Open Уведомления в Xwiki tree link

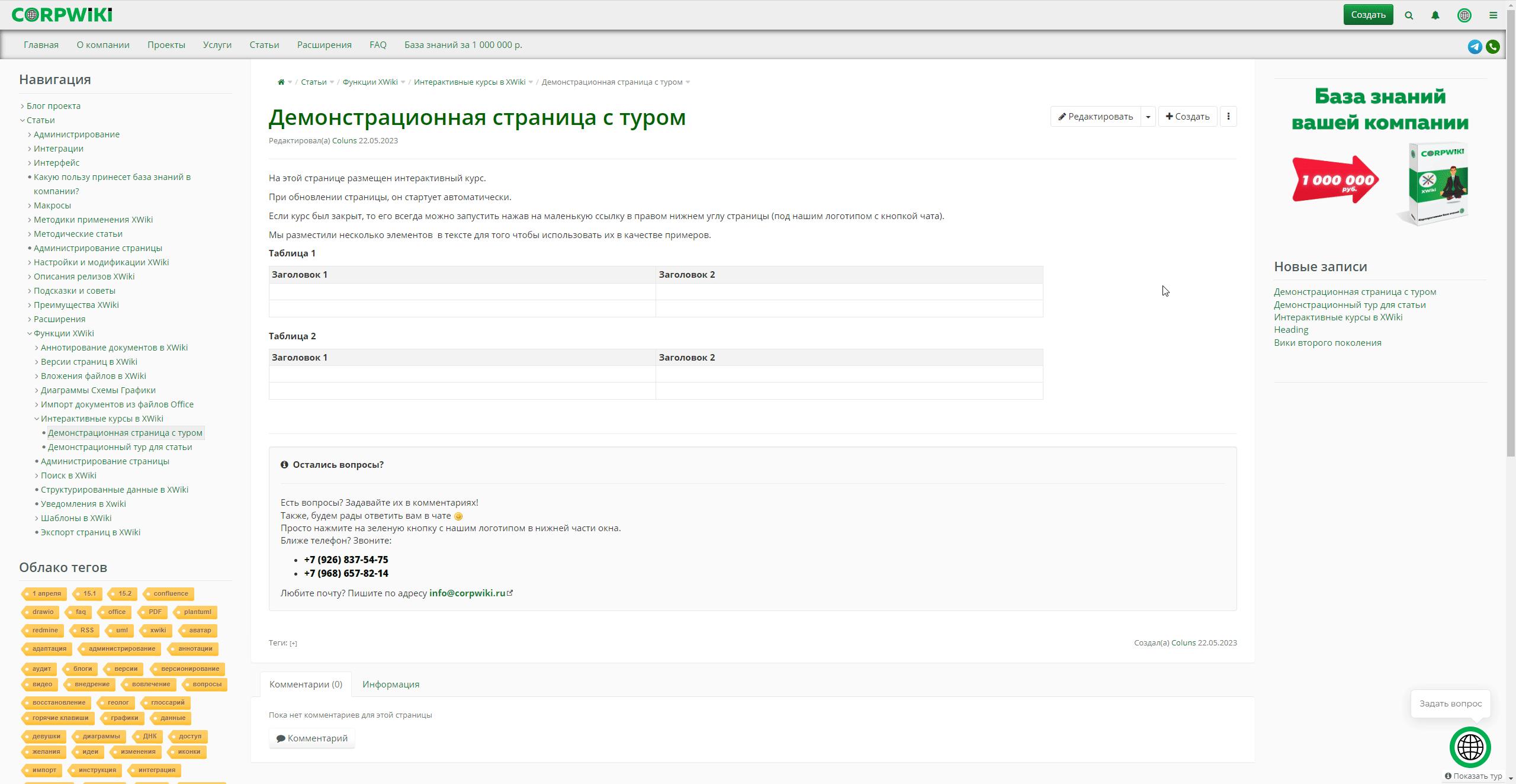coord(83,504)
